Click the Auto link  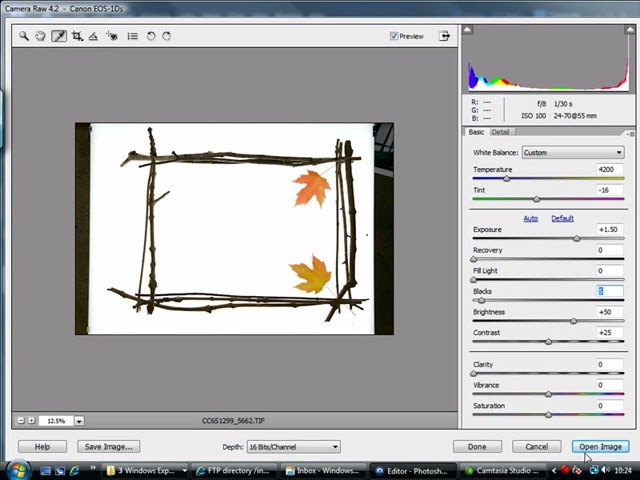click(x=530, y=219)
